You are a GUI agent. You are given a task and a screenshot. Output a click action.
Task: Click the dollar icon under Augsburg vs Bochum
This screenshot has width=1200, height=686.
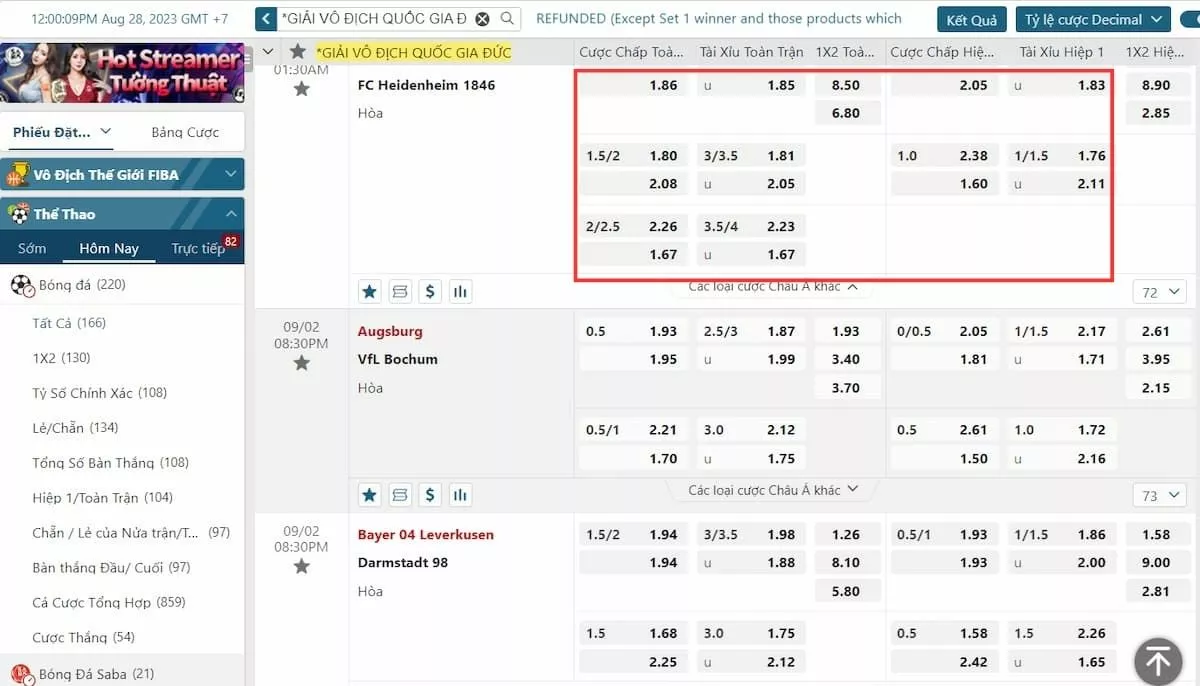coord(430,494)
